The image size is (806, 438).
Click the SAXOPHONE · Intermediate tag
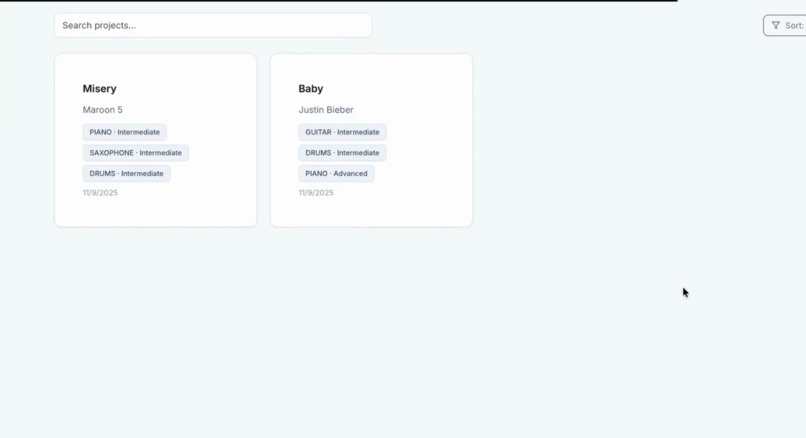136,153
